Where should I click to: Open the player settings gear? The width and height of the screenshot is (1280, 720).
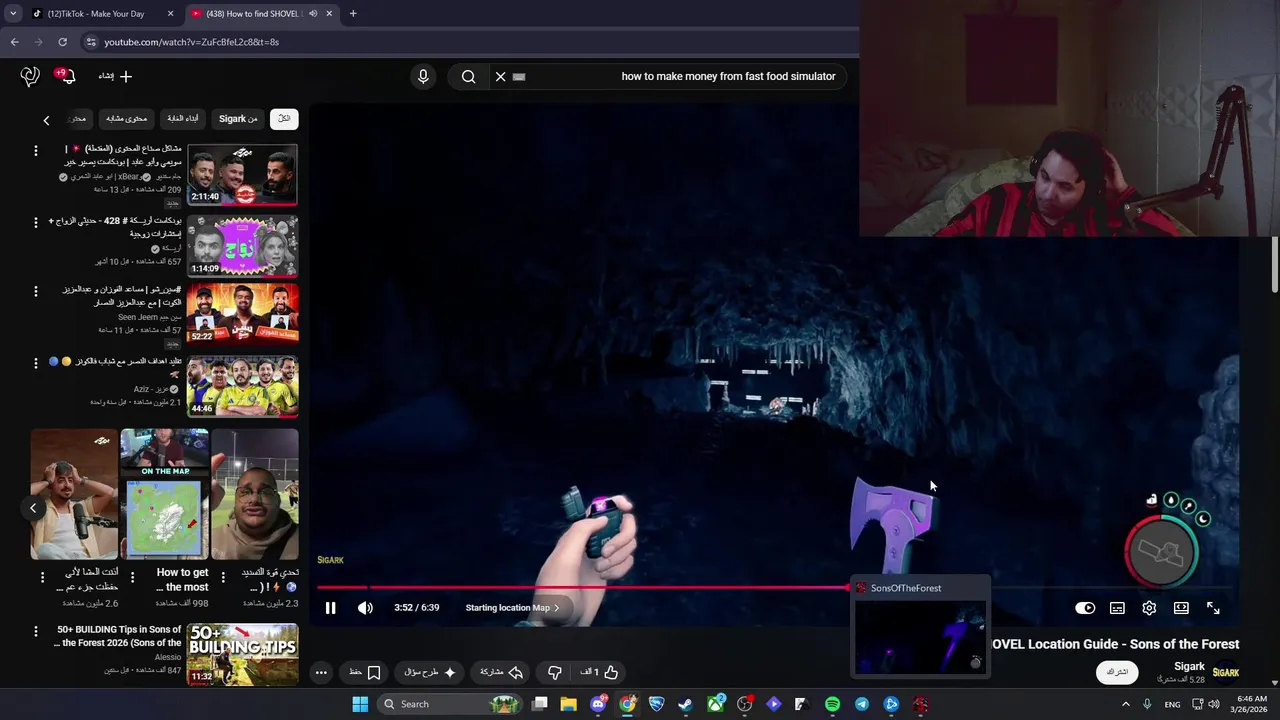[1149, 608]
